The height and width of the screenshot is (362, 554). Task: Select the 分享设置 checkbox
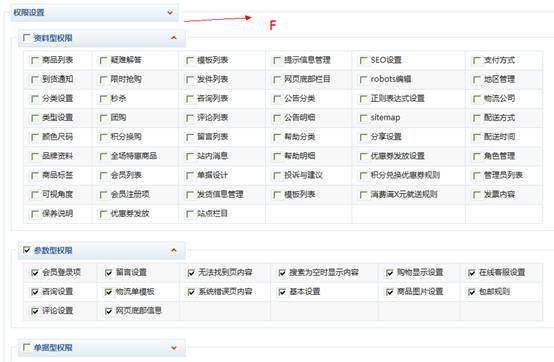coord(363,137)
